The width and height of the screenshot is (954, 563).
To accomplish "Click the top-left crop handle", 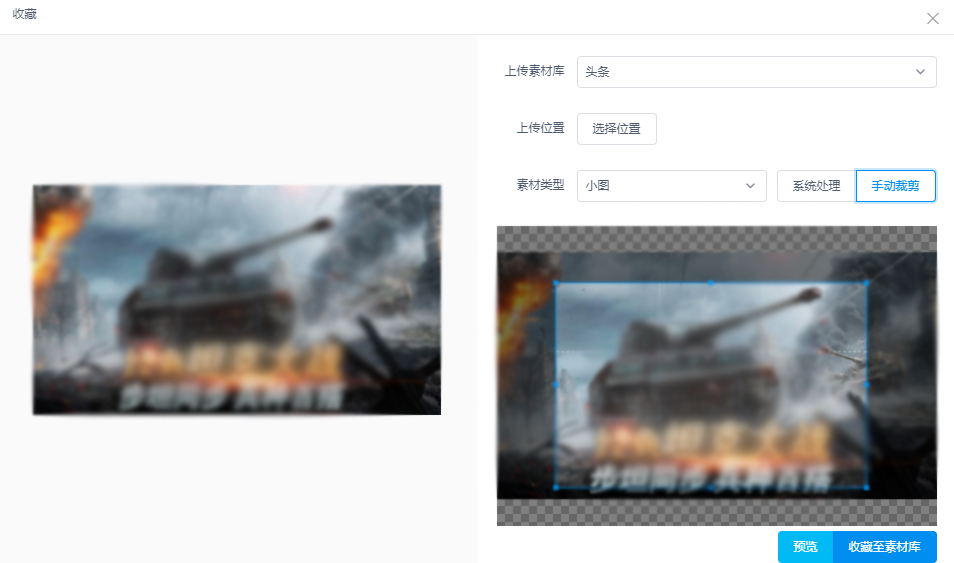I will (555, 282).
